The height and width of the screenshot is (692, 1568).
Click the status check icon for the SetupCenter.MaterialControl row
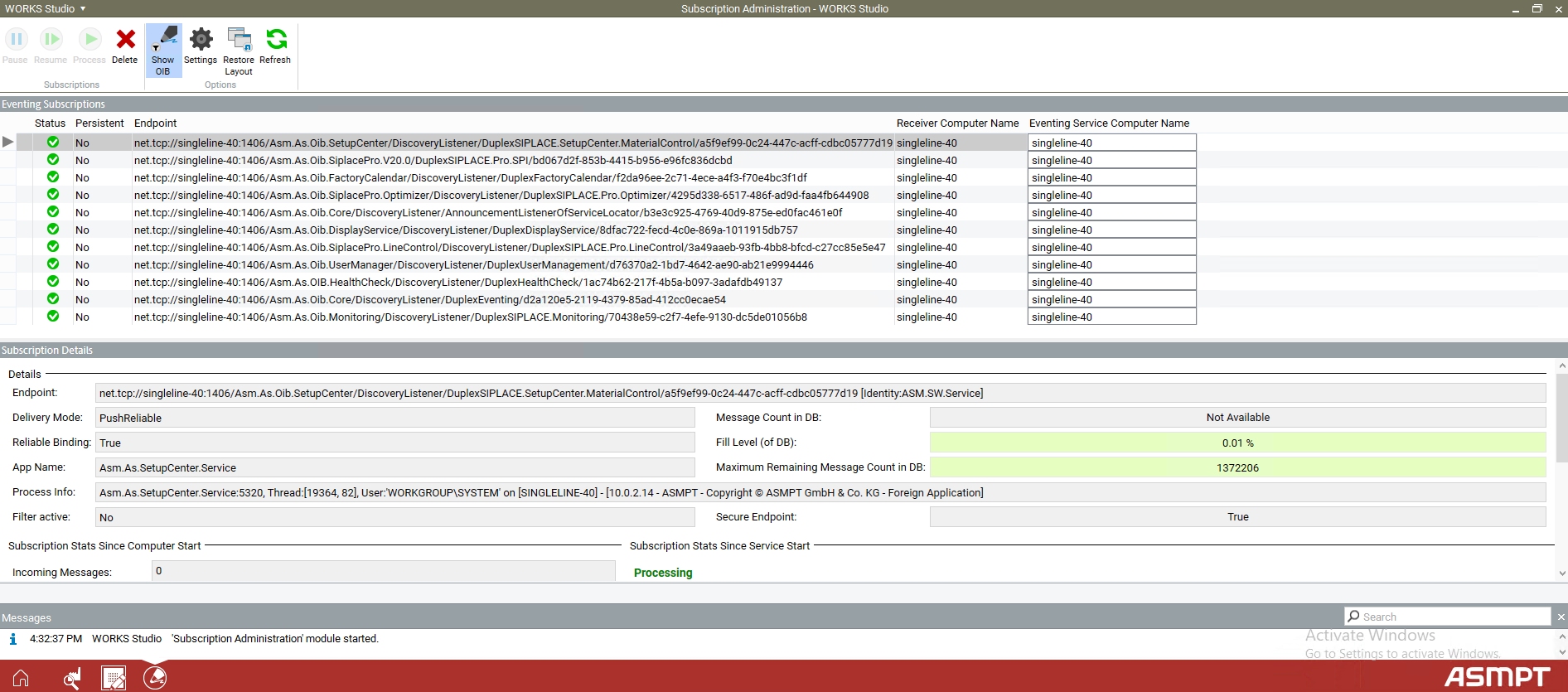tap(53, 143)
